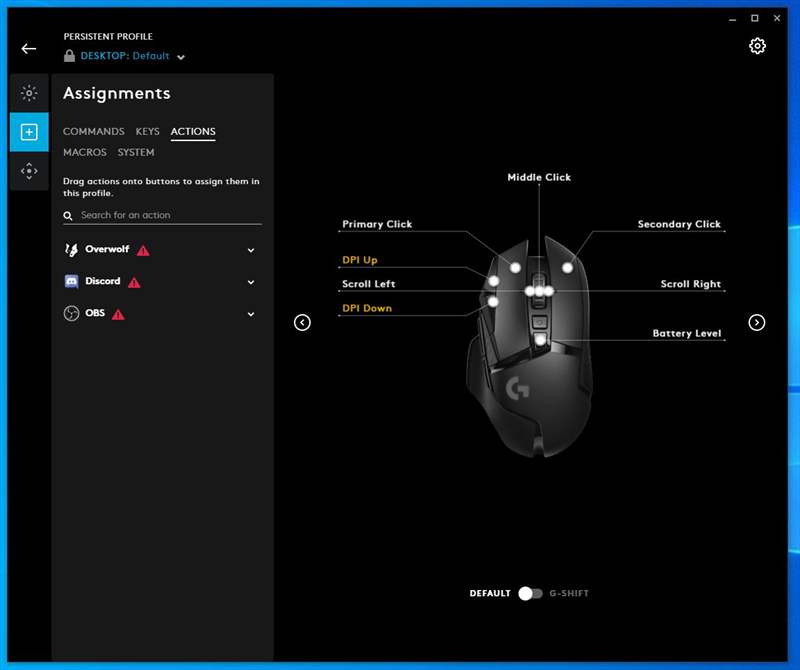
Task: Click the OBS integration name
Action: [x=95, y=313]
